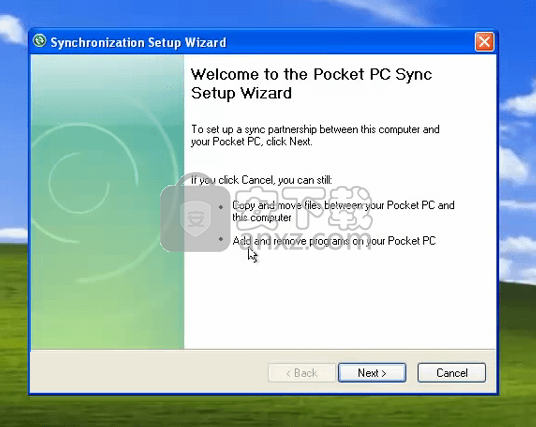
Task: Click the ActiveSync icon in title bar
Action: [40, 41]
